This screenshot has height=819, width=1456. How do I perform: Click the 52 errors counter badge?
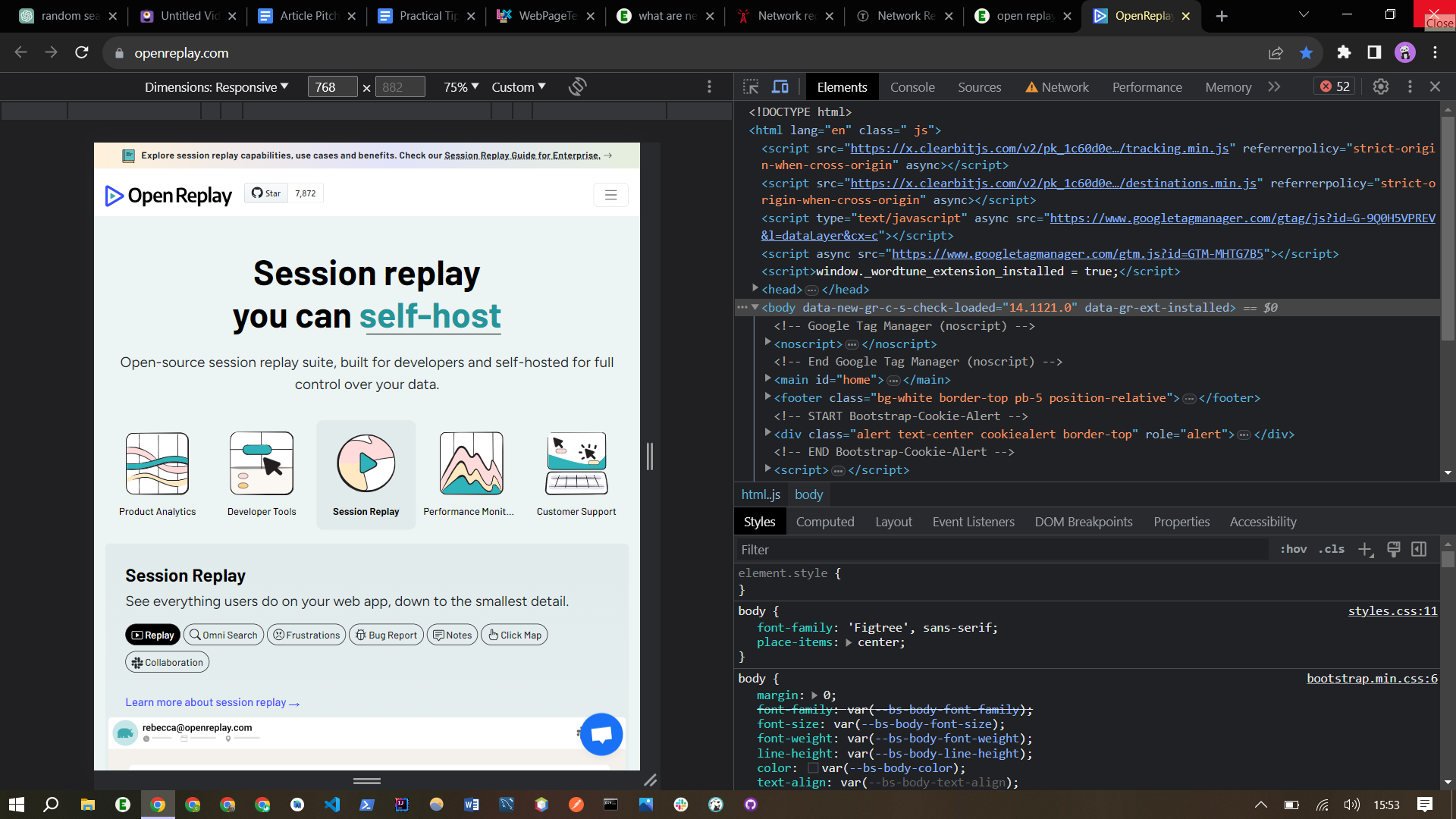click(1335, 86)
